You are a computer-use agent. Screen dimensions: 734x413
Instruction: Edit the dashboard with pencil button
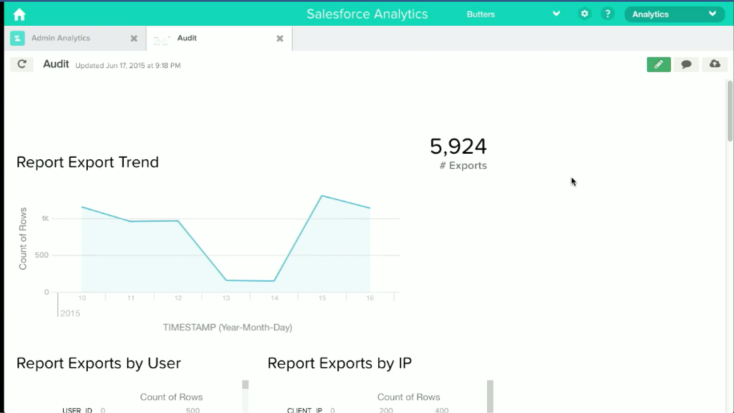(659, 65)
